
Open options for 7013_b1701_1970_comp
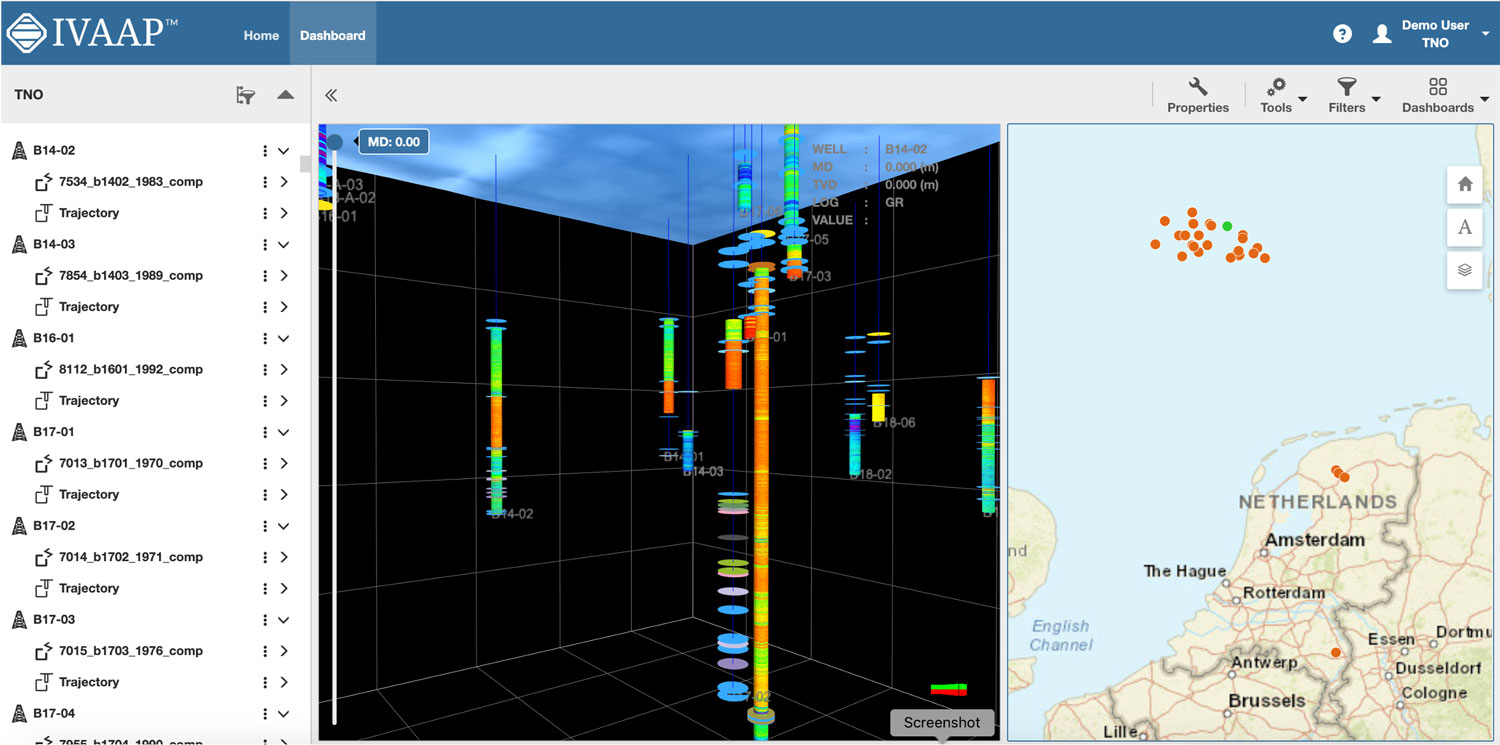click(265, 463)
